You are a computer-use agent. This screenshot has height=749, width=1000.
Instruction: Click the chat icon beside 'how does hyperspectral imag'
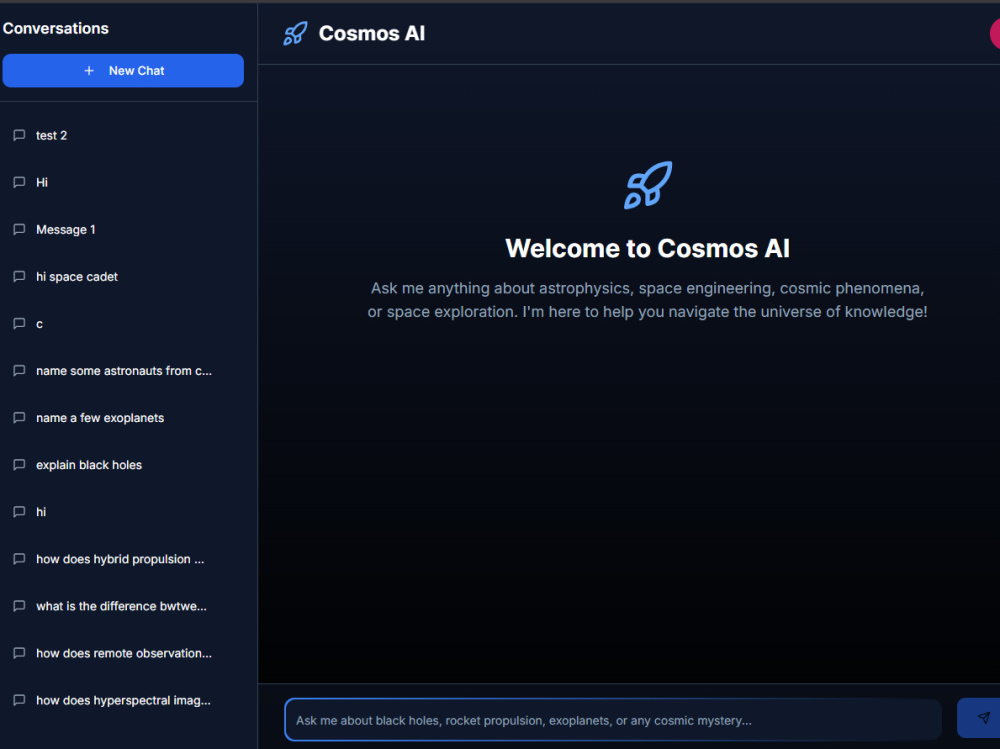pyautogui.click(x=19, y=701)
